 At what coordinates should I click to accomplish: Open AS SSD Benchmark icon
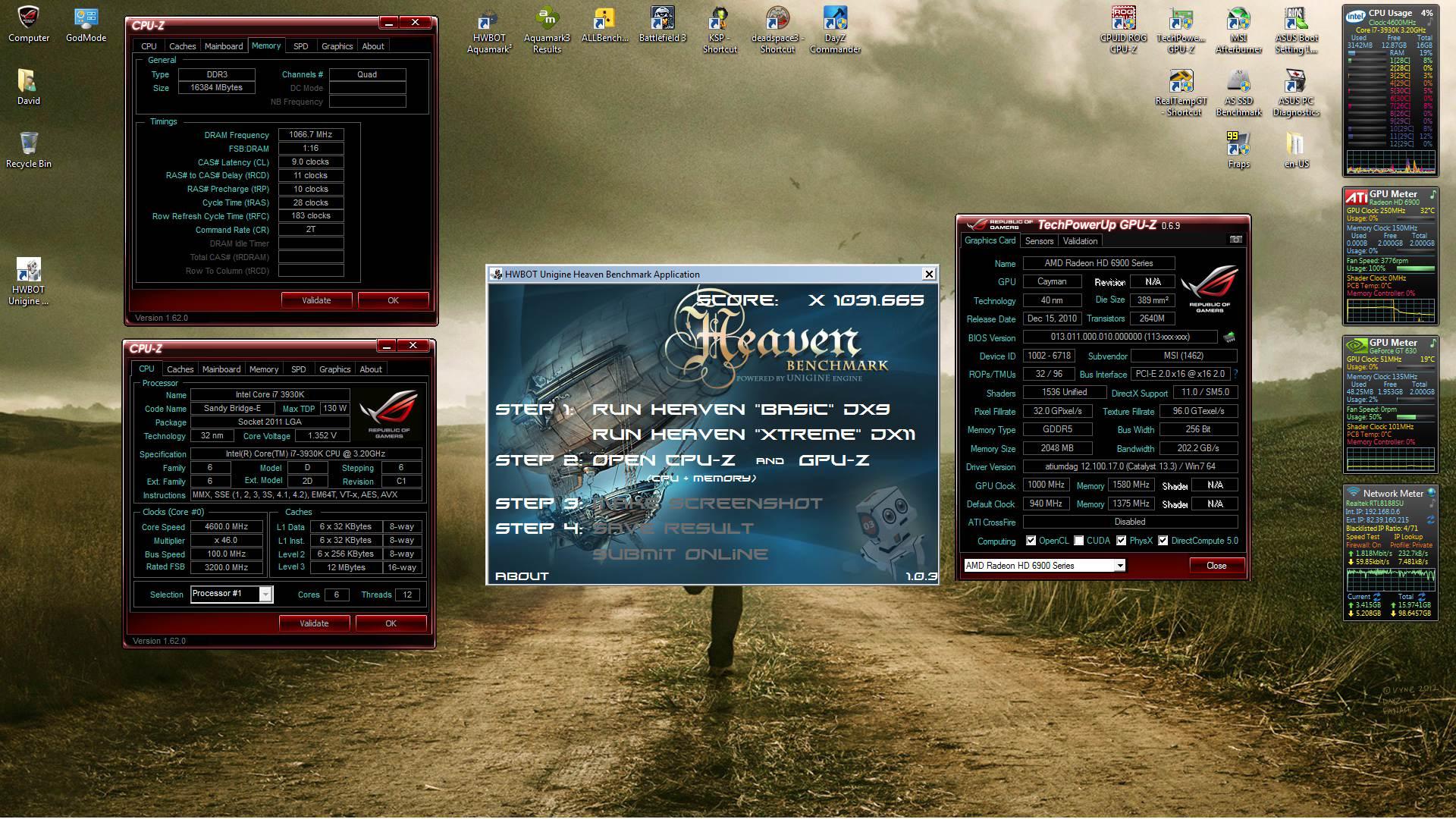(x=1238, y=93)
